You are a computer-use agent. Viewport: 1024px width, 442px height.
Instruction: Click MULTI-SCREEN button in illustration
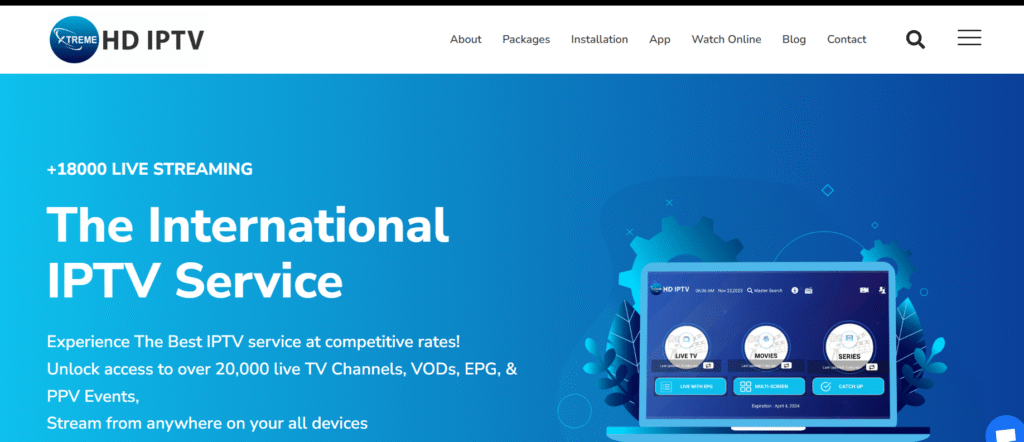pyautogui.click(x=768, y=387)
